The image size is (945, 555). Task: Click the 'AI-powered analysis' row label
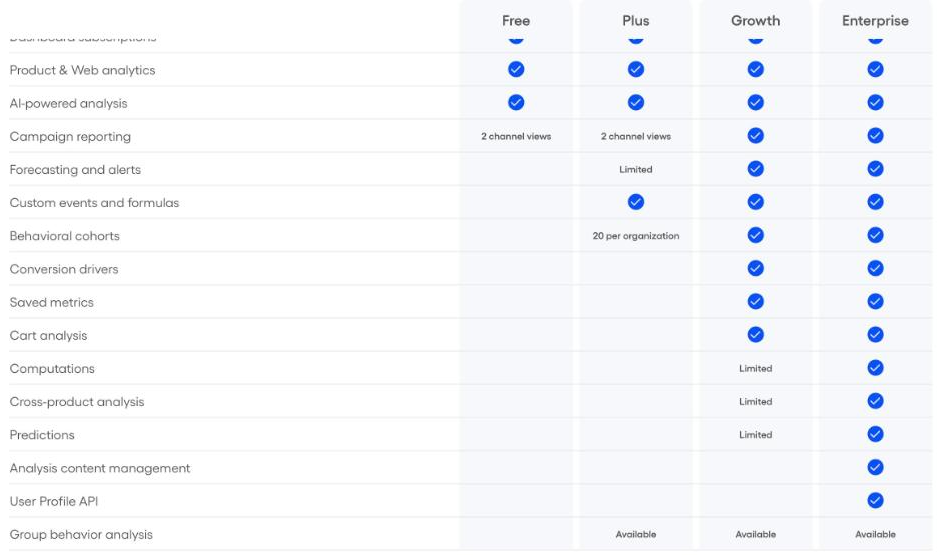pyautogui.click(x=69, y=104)
